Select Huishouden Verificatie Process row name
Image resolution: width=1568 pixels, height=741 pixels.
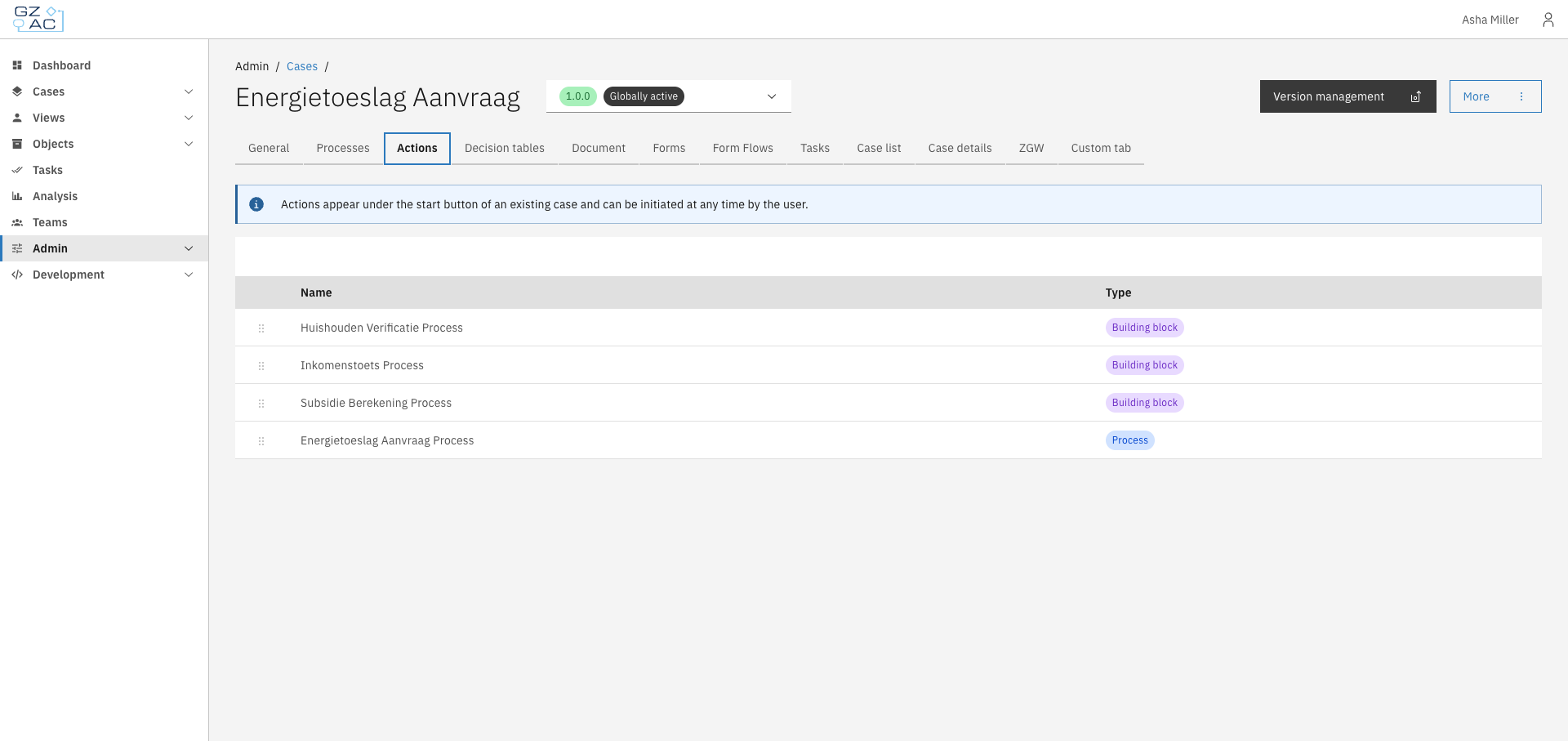(x=381, y=328)
